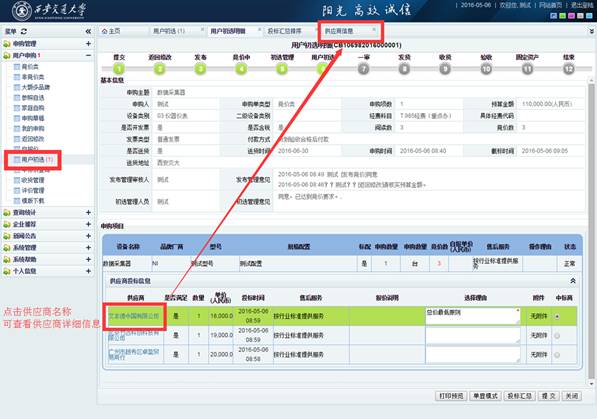This screenshot has width=597, height=419.
Task: Click the folder icon beside 个人信息
Action: [x=7, y=271]
